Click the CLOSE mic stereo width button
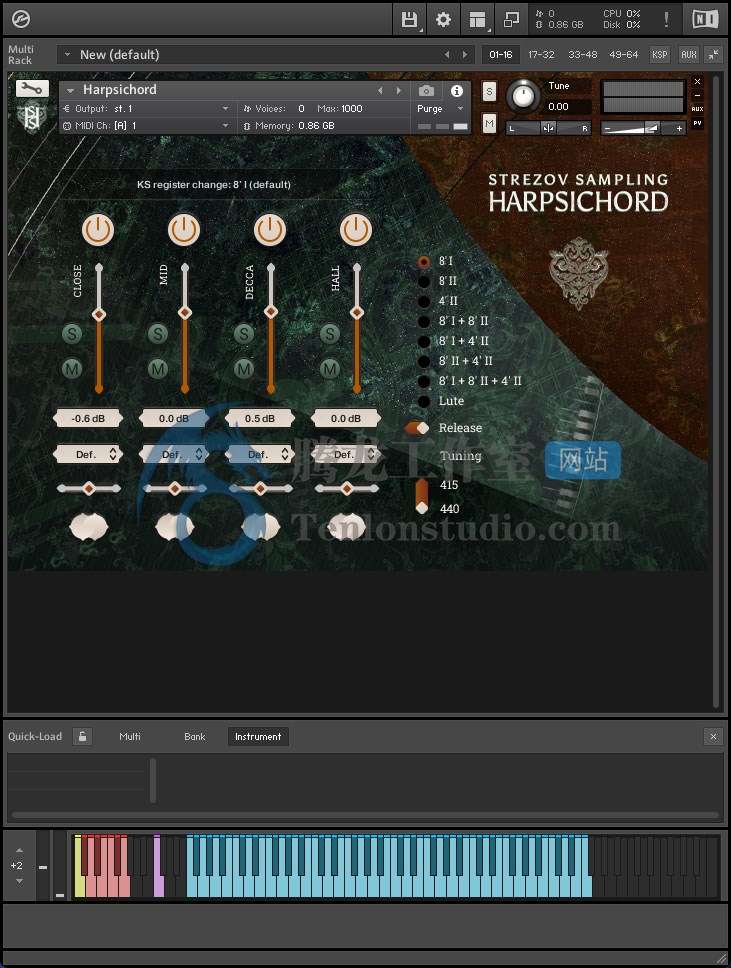Image resolution: width=731 pixels, height=968 pixels. point(89,527)
